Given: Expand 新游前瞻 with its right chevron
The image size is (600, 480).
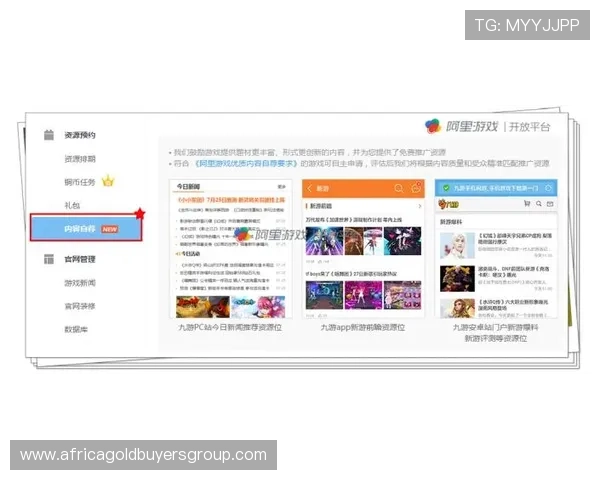Looking at the screenshot, I should (420, 206).
